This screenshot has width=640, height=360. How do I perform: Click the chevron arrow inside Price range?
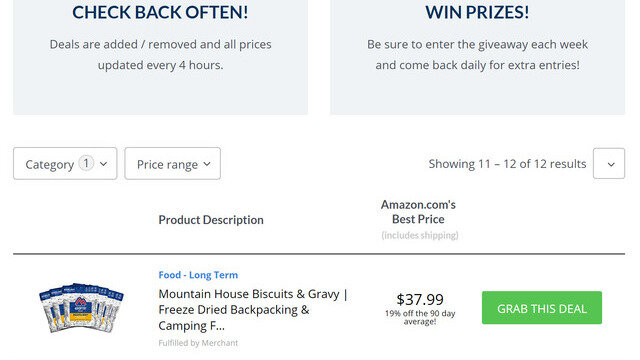(207, 164)
